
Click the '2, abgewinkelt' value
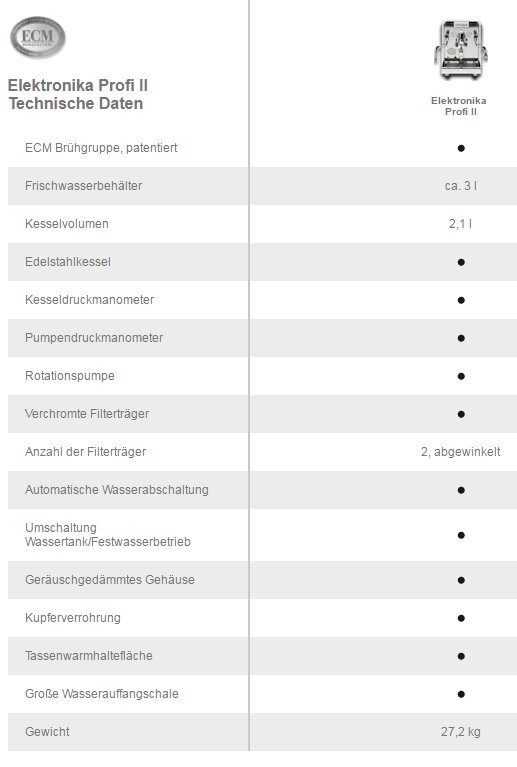(461, 452)
